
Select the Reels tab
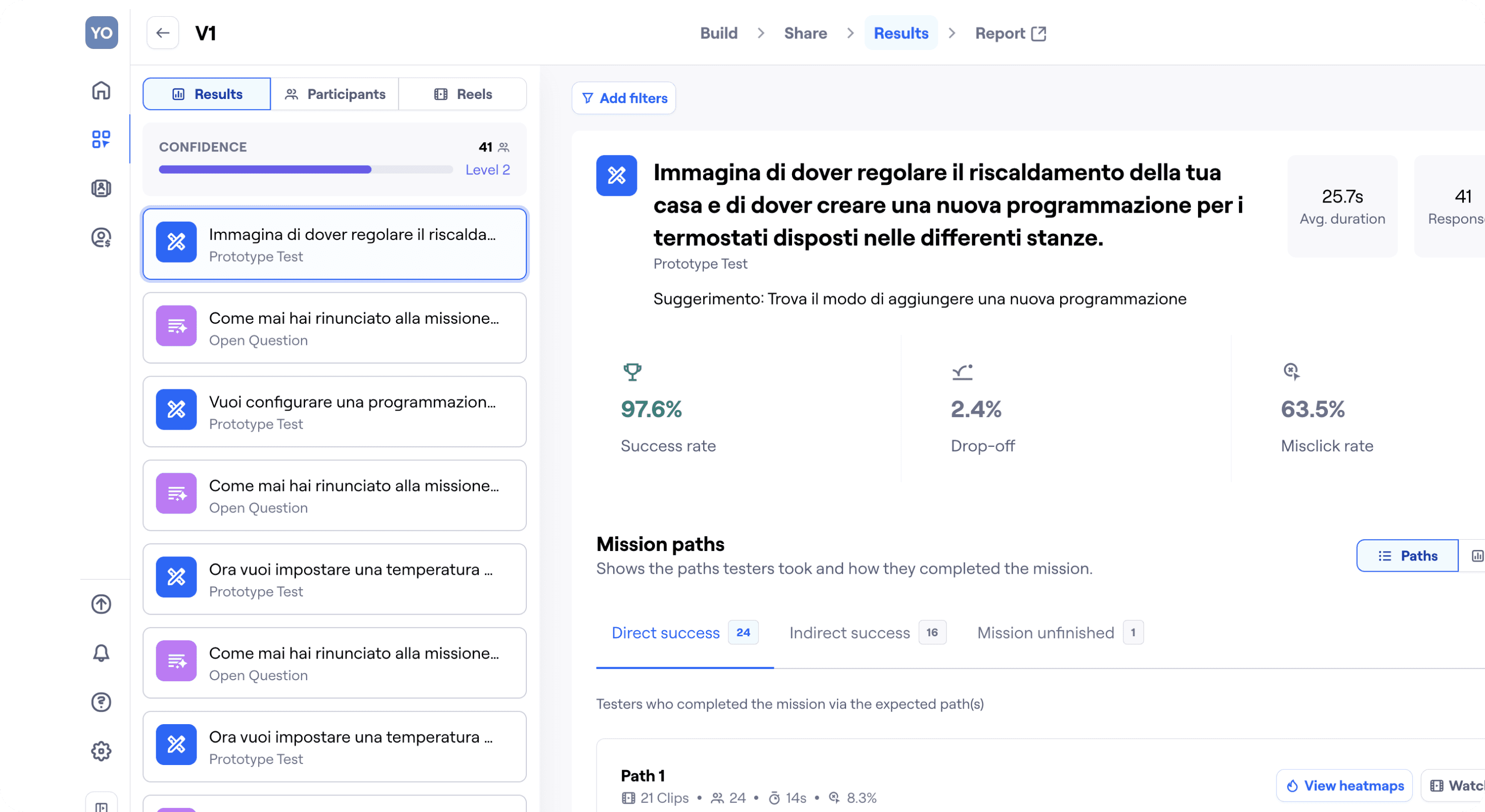pyautogui.click(x=462, y=94)
